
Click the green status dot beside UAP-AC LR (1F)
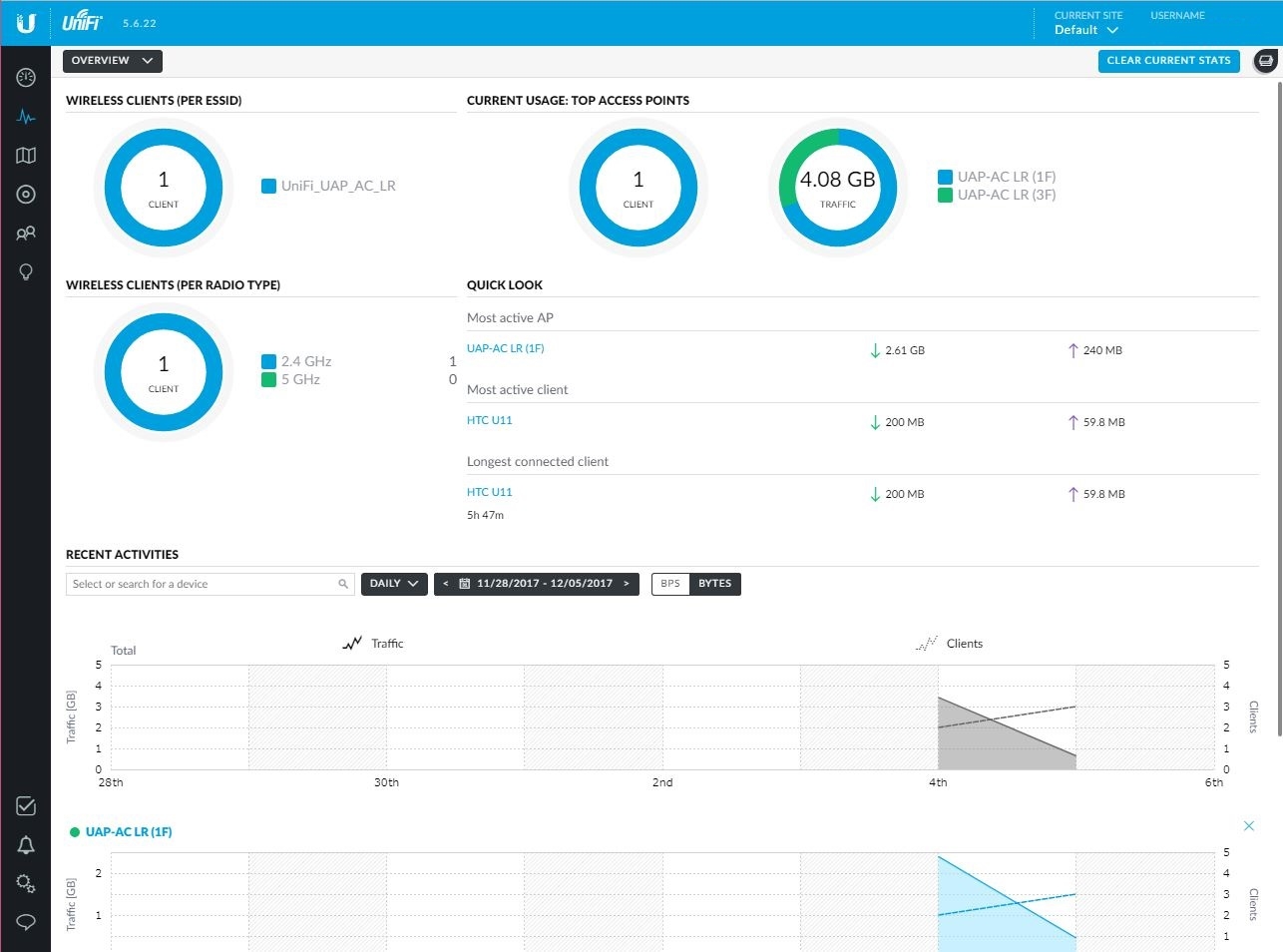[75, 832]
